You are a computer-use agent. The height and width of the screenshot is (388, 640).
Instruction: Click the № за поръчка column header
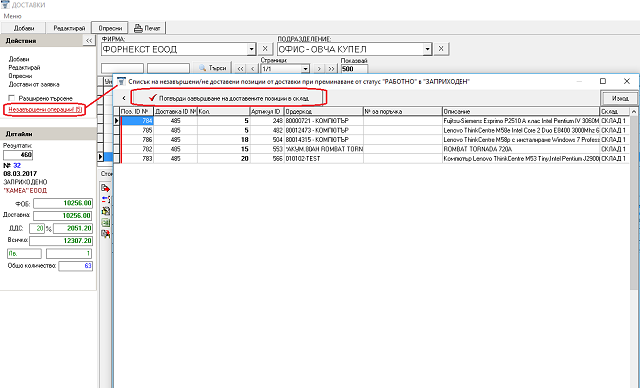tap(403, 111)
